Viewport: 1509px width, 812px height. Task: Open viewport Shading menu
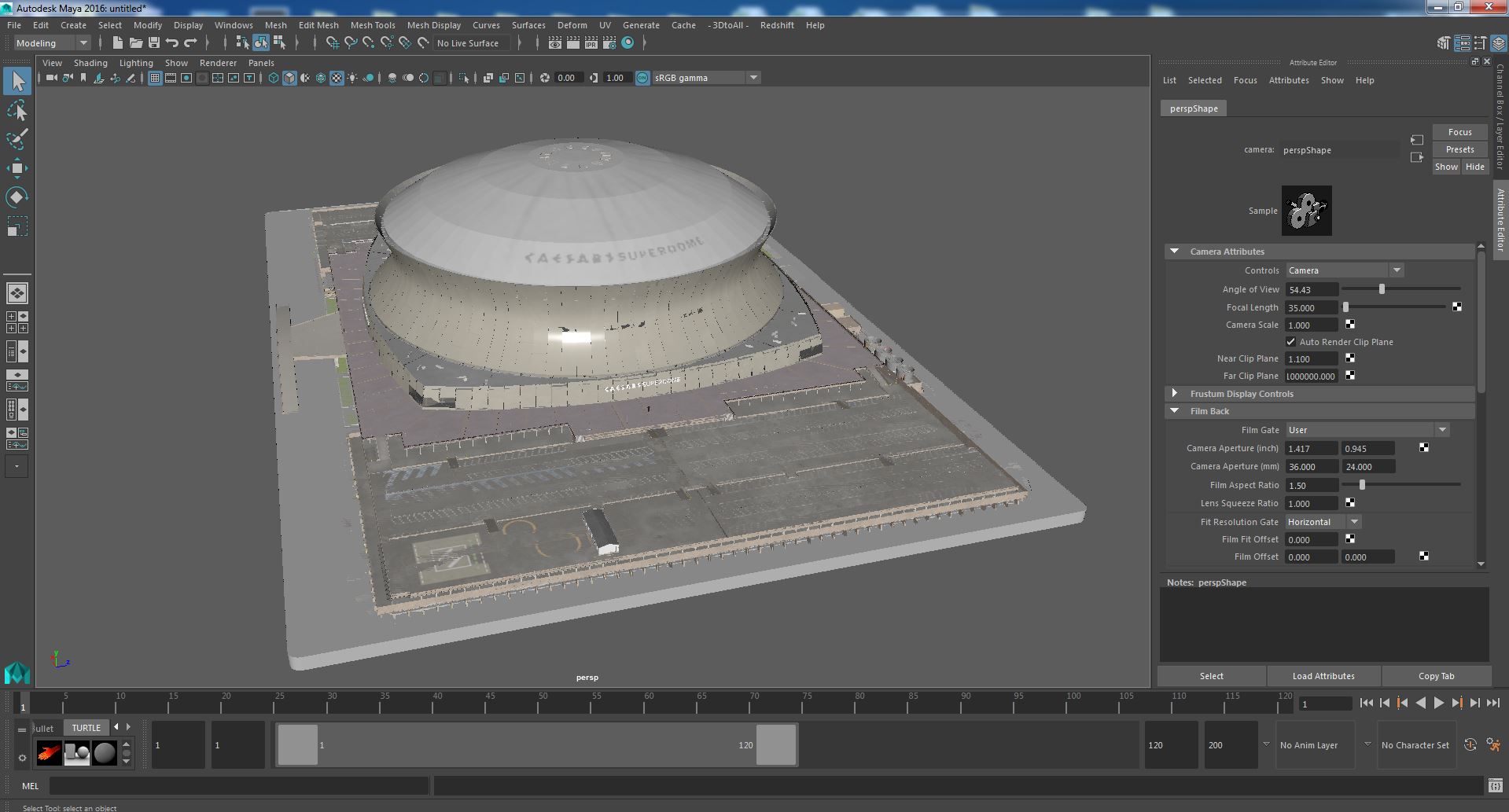pyautogui.click(x=90, y=63)
